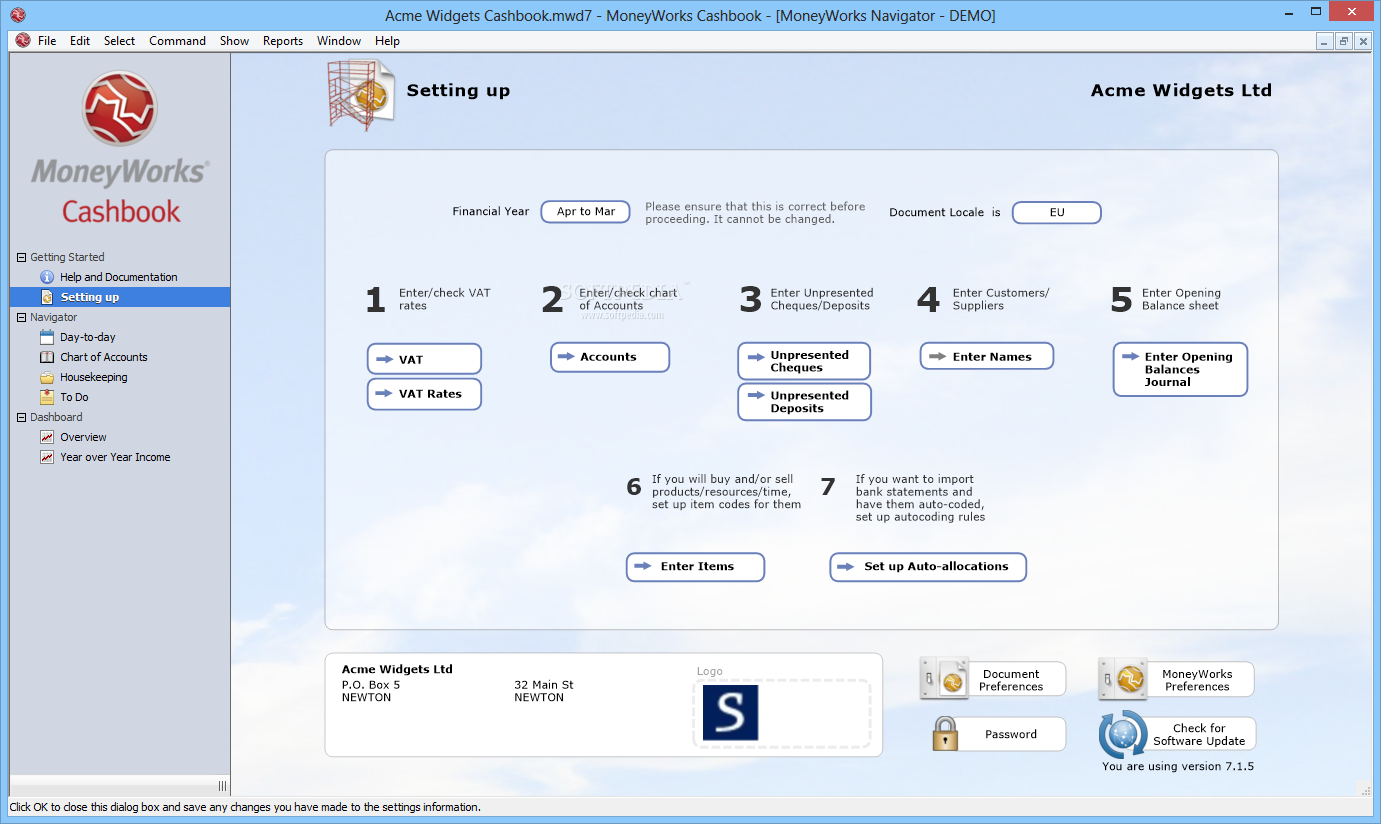
Task: Click the Unpresented Cheques button
Action: pos(804,361)
